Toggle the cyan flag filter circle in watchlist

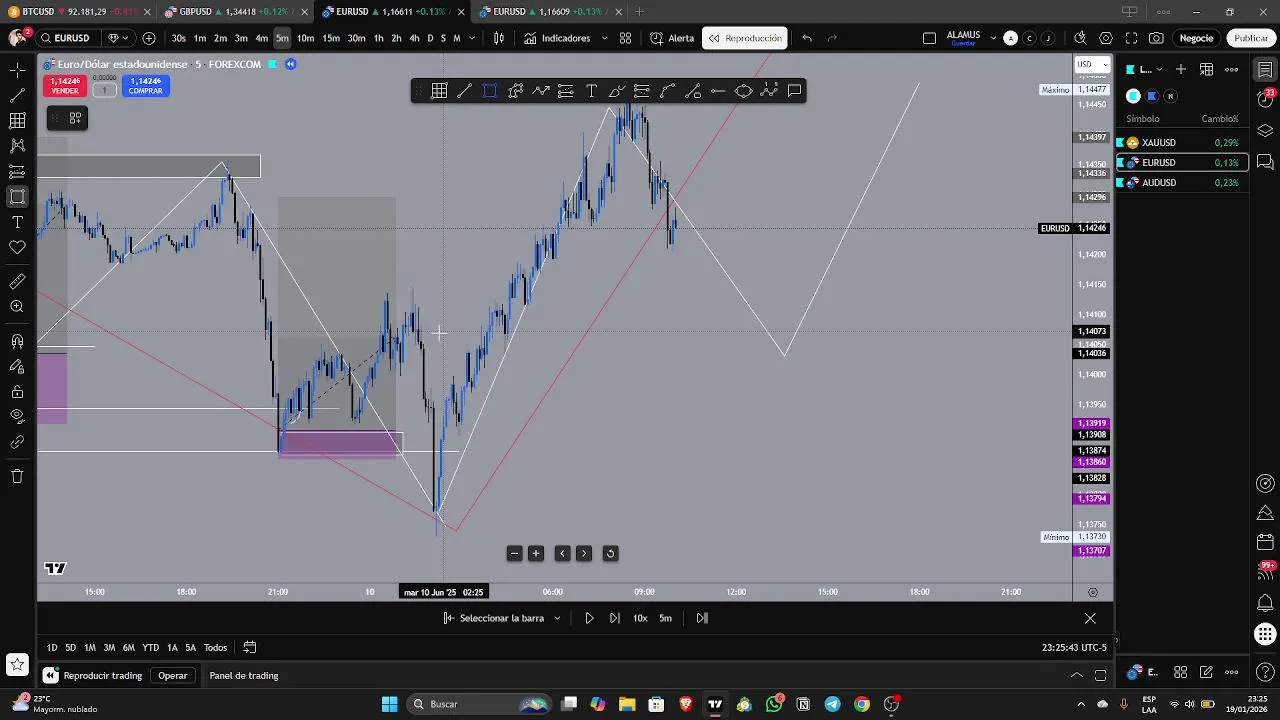[x=1133, y=96]
